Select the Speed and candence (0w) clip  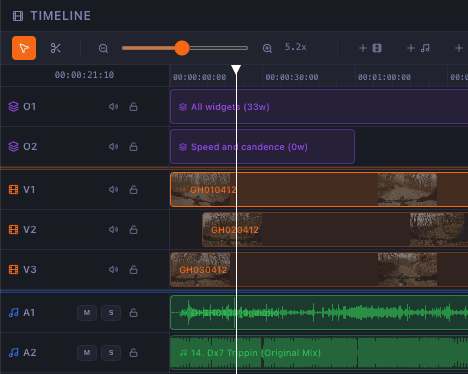click(262, 147)
